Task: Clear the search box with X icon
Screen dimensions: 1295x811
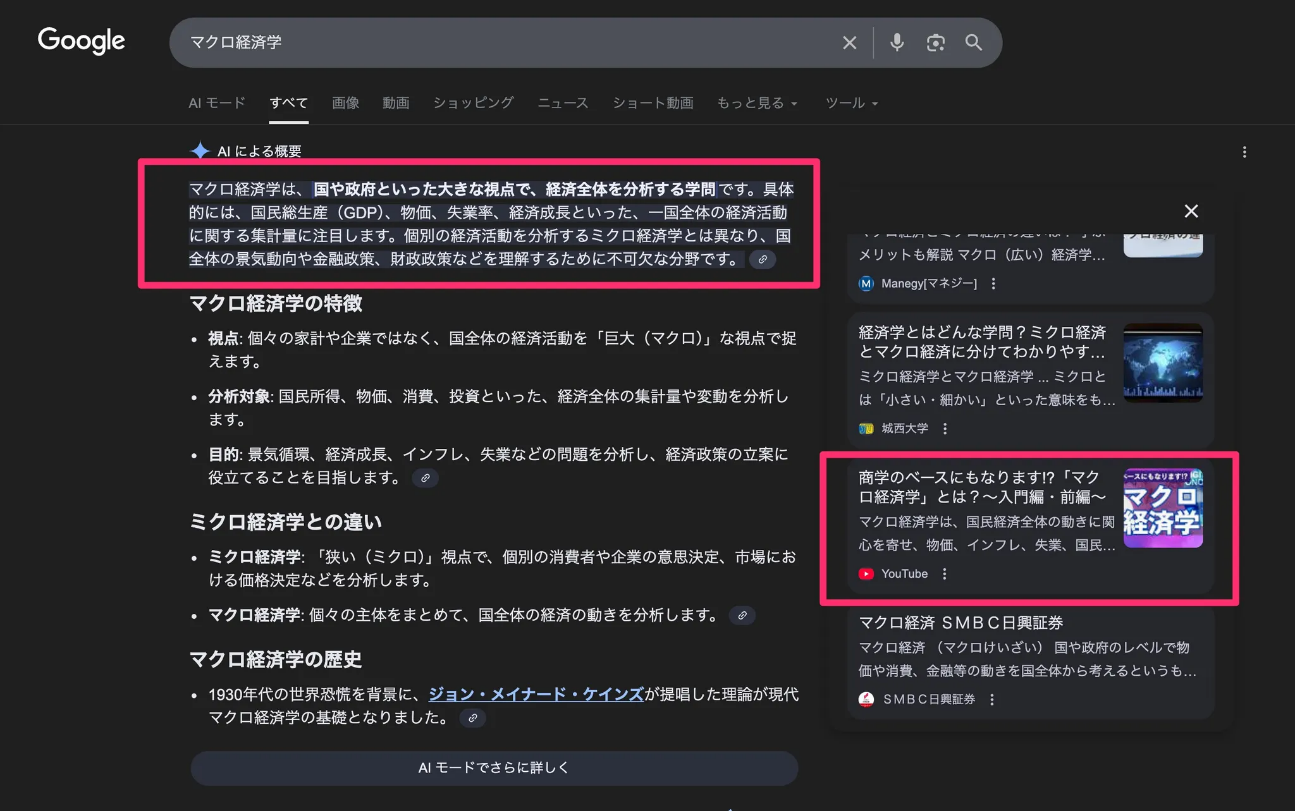Action: 849,42
